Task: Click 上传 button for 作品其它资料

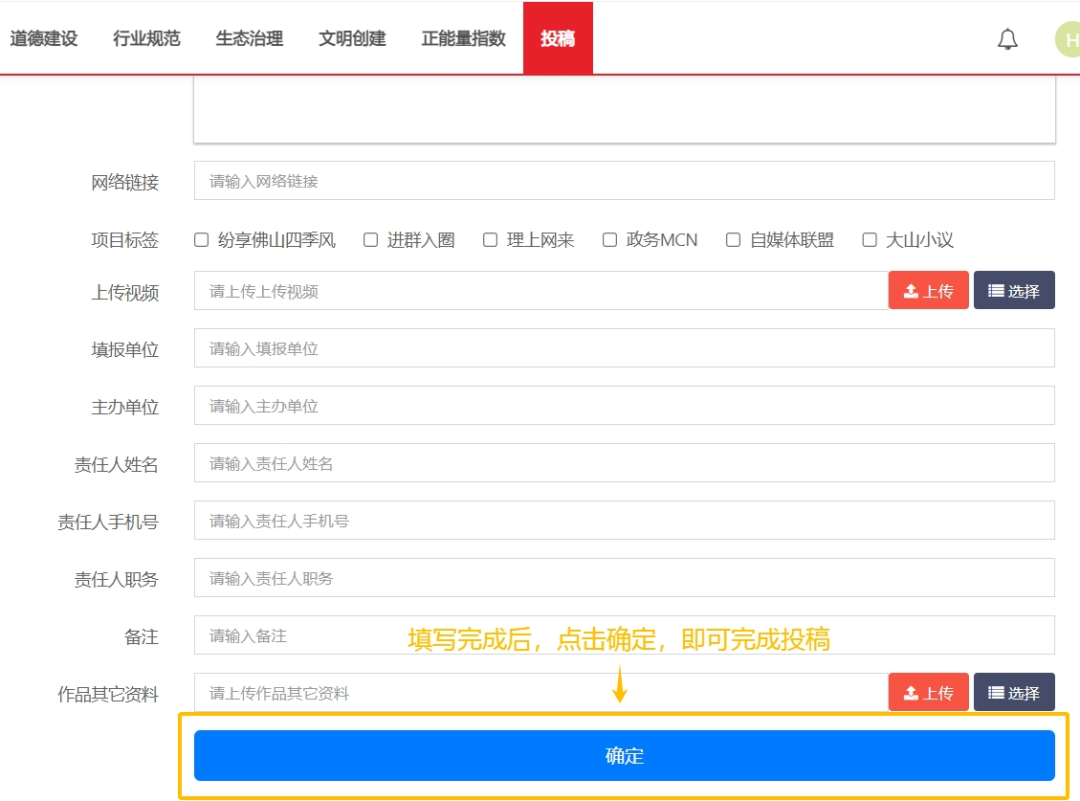Action: (x=928, y=692)
